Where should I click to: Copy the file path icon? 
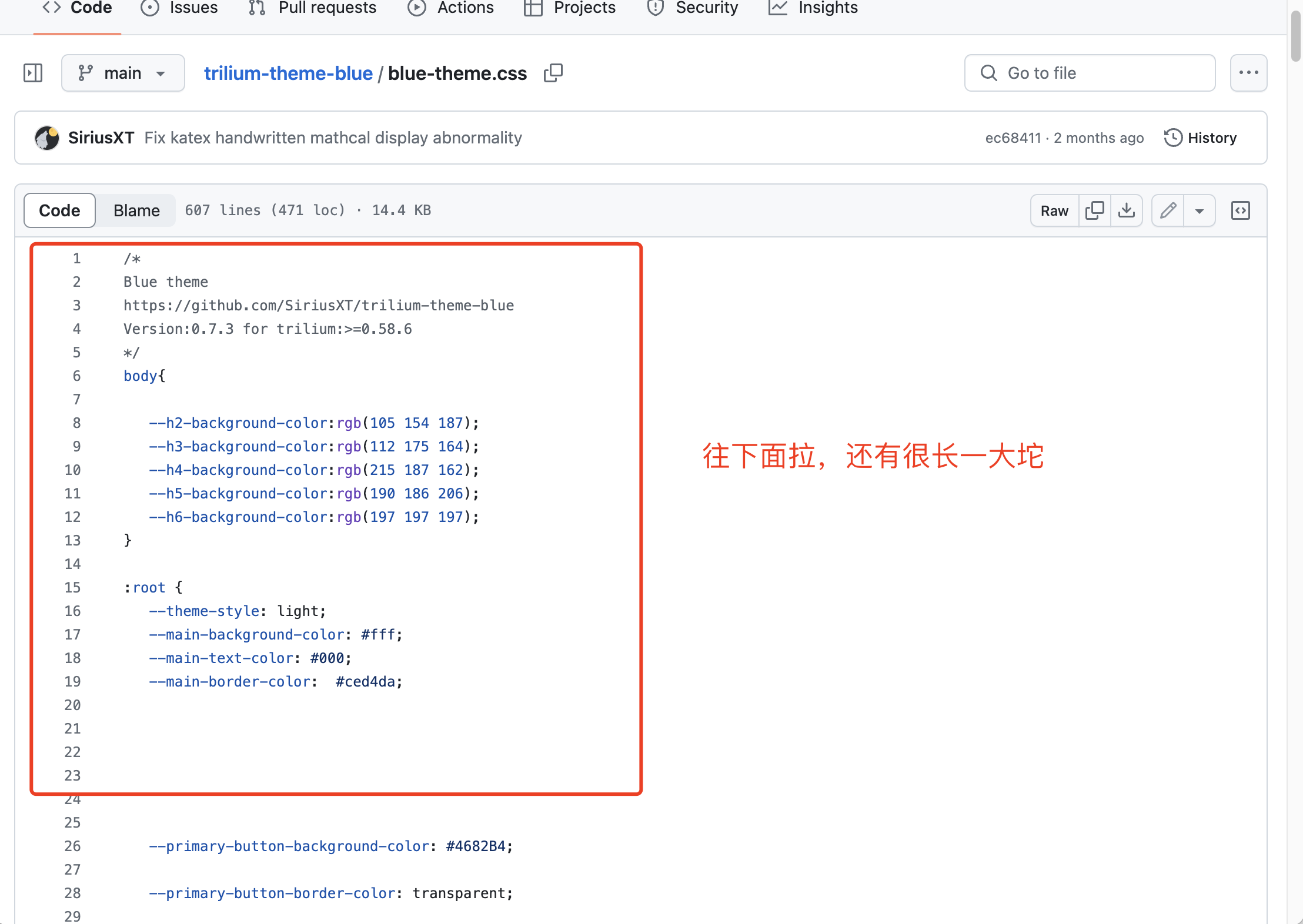[x=553, y=73]
